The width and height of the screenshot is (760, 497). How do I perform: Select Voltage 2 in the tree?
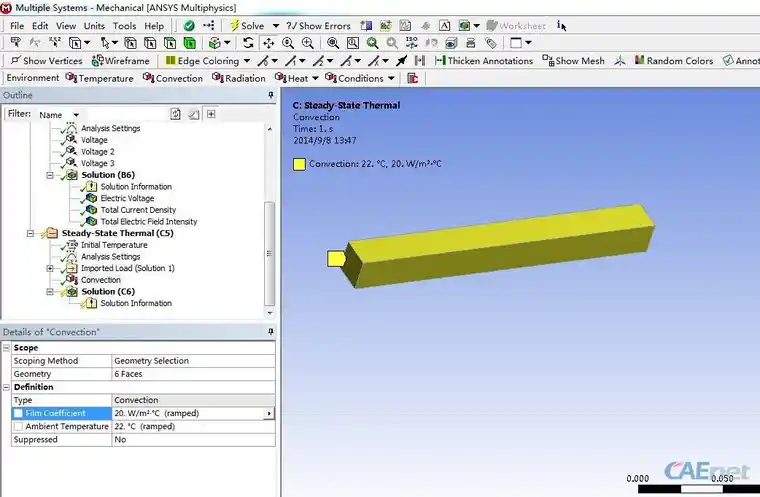(97, 152)
